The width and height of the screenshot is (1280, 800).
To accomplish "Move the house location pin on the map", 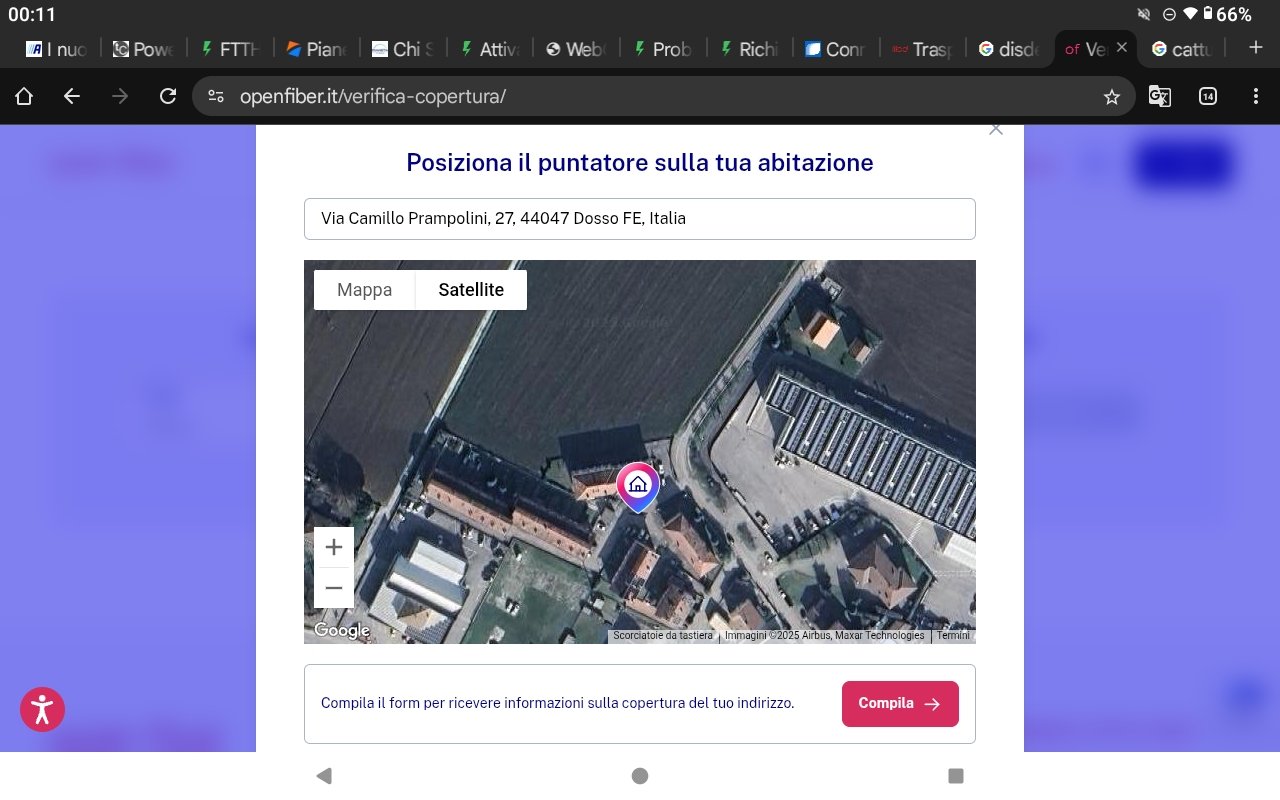I will (x=637, y=486).
